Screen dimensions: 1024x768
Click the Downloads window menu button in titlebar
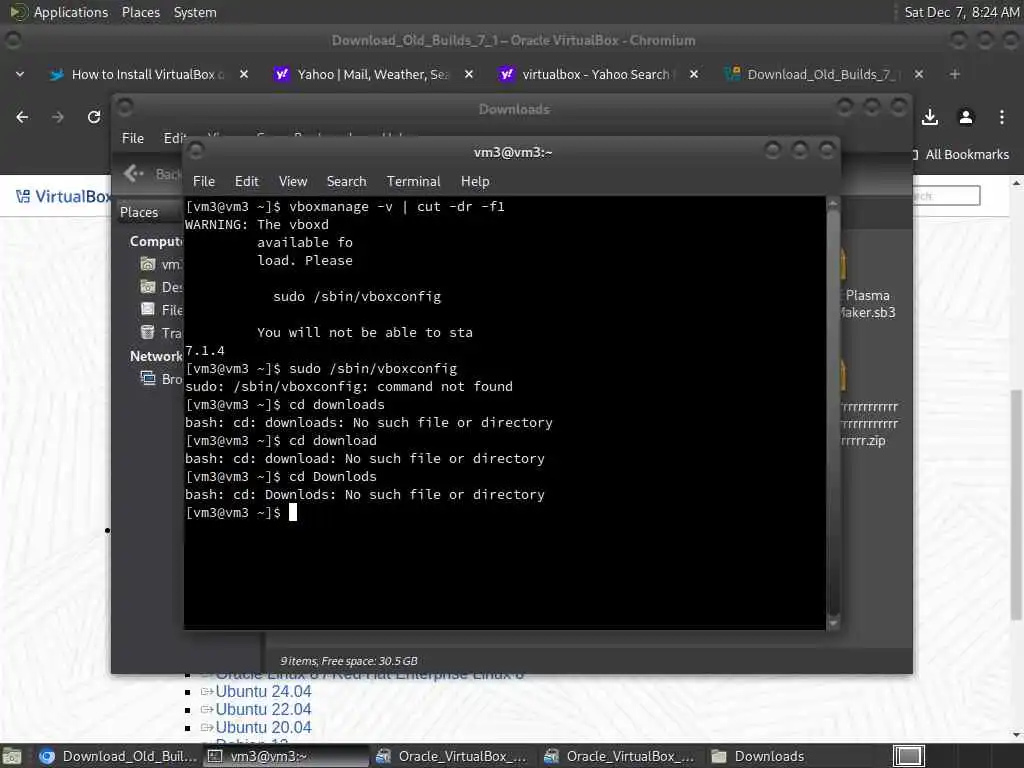pyautogui.click(x=125, y=106)
